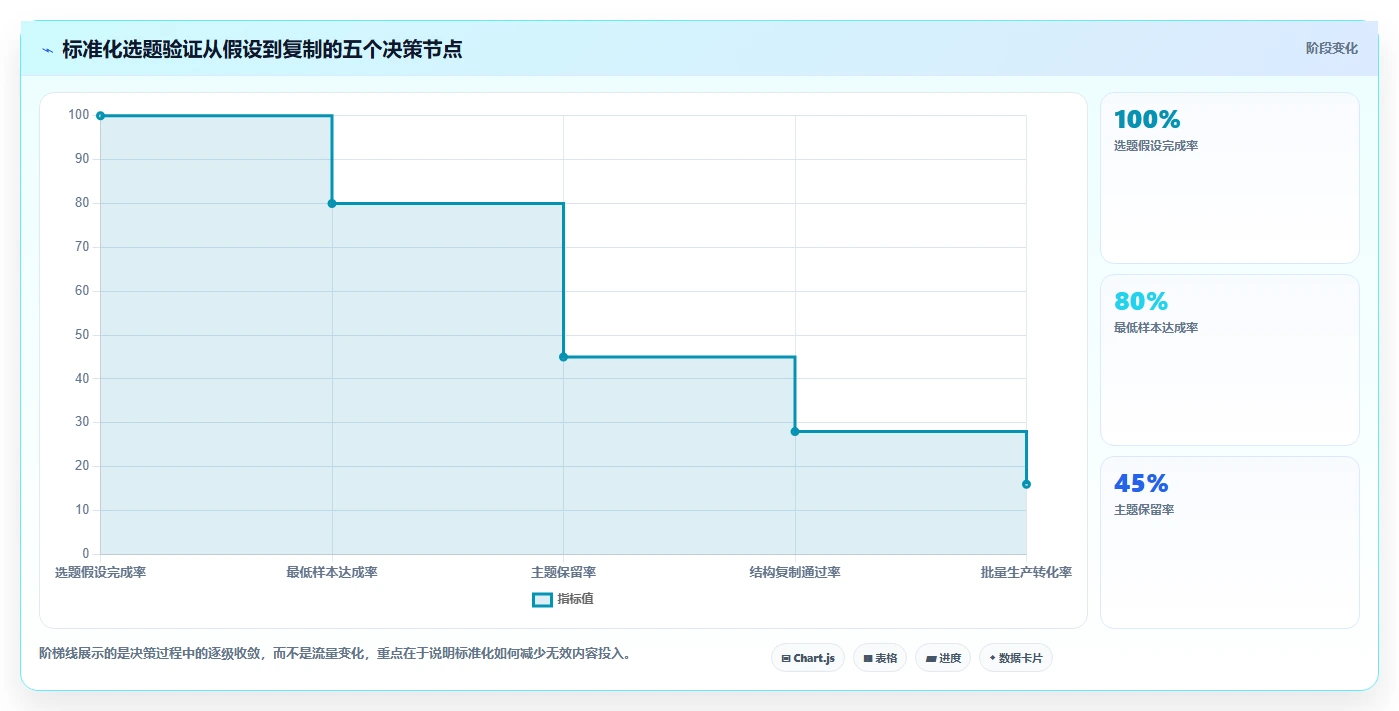Click the data point at 最低样本达成率 (80)
Image resolution: width=1399 pixels, height=711 pixels.
[x=332, y=203]
